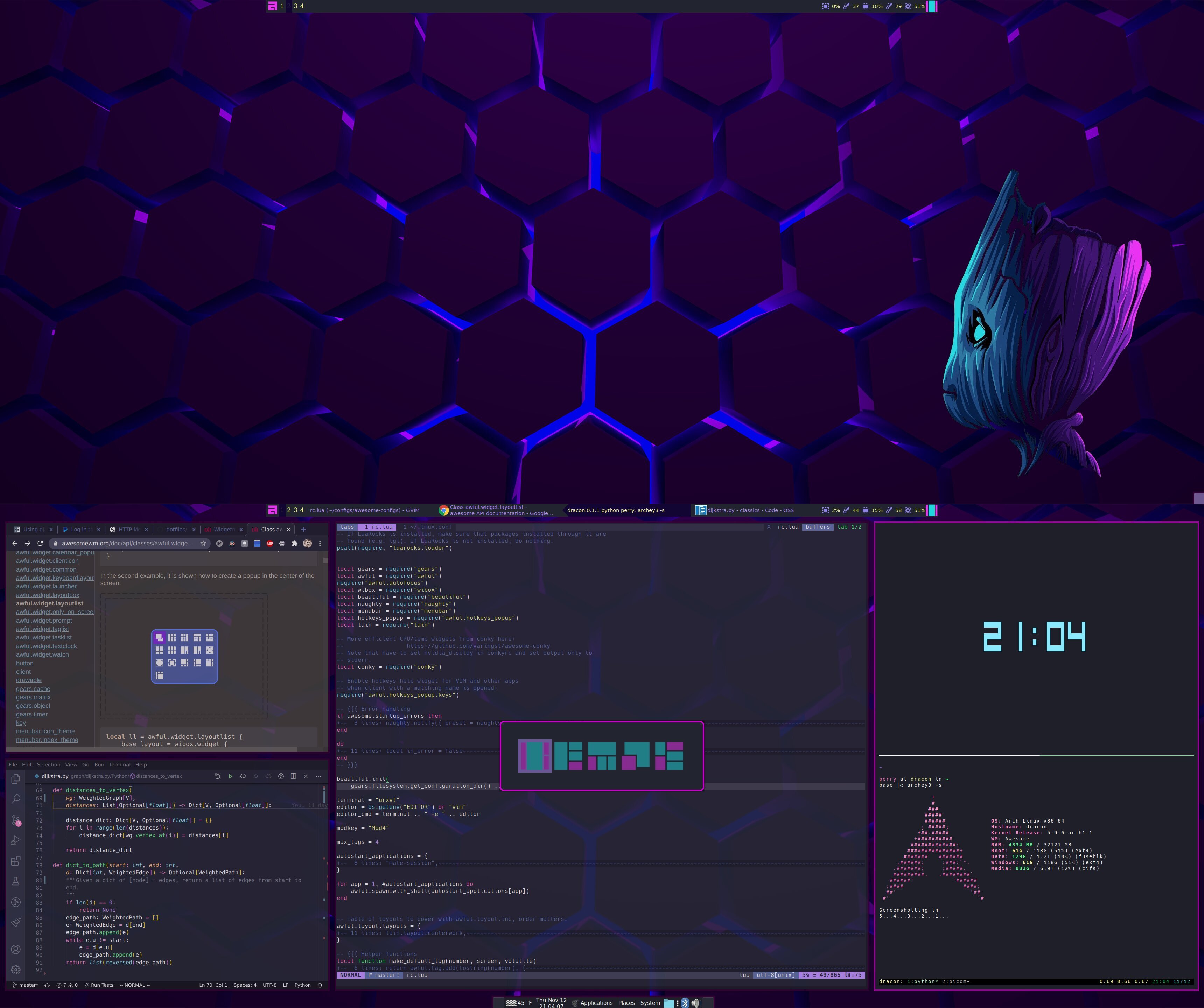Image resolution: width=1204 pixels, height=1008 pixels.
Task: Open a new Chrome tab
Action: [x=303, y=529]
